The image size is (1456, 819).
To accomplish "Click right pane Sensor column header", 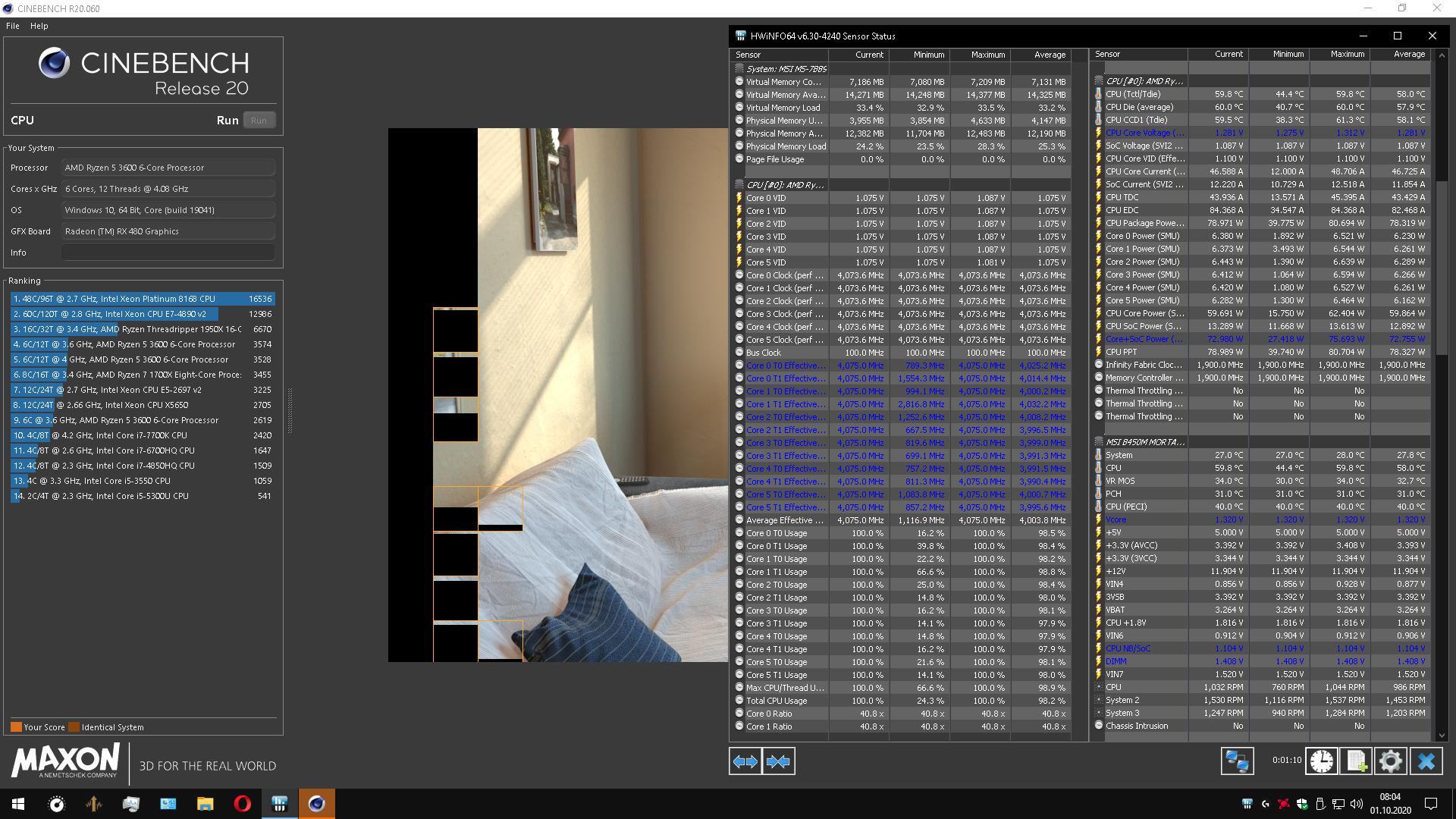I will coord(1139,54).
